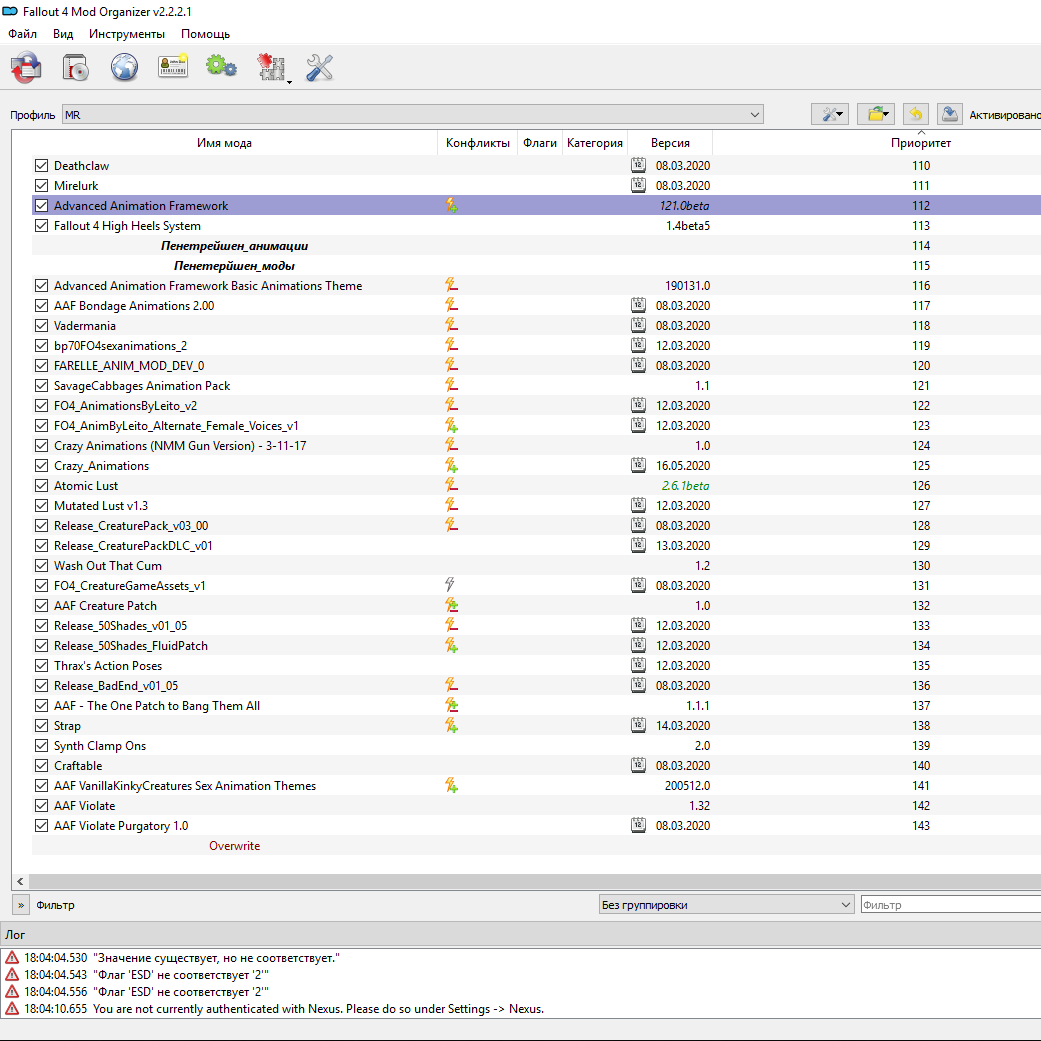
Task: Click the Лог panel header
Action: (x=520, y=934)
